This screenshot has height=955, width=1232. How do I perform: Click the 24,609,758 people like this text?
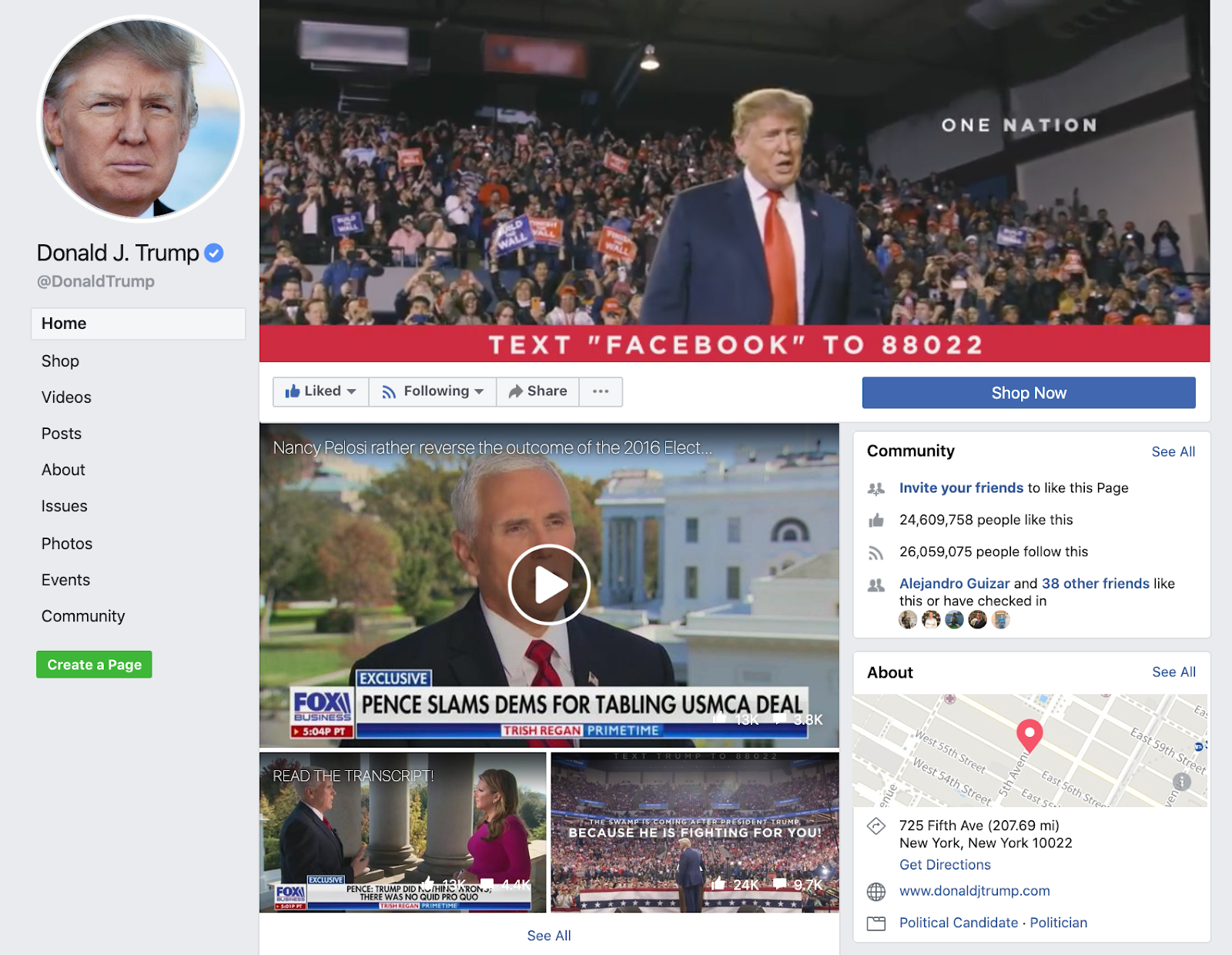point(986,520)
